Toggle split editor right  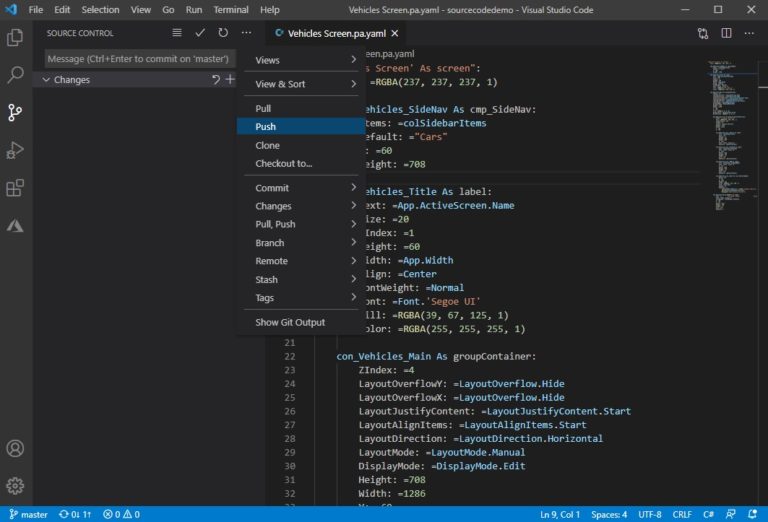point(726,33)
